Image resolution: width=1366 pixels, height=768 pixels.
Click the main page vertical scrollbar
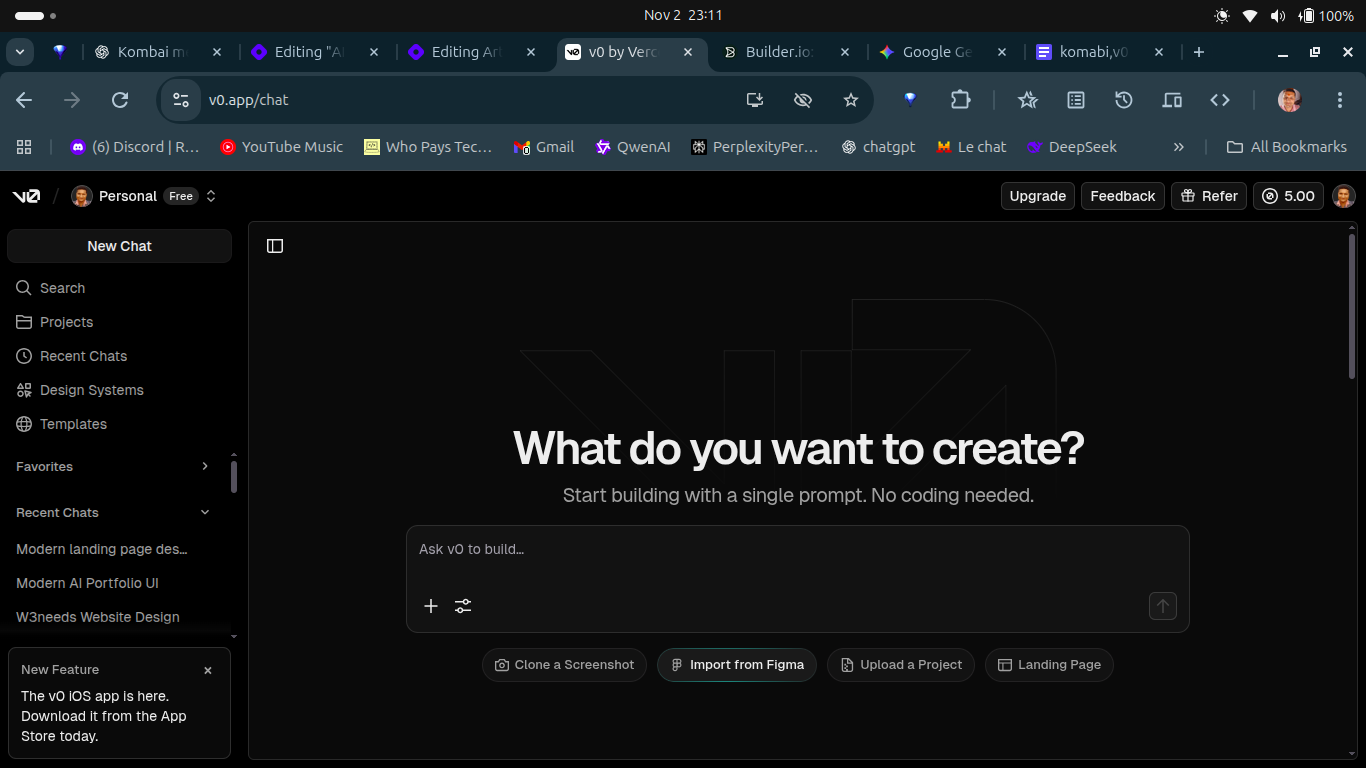click(1352, 305)
